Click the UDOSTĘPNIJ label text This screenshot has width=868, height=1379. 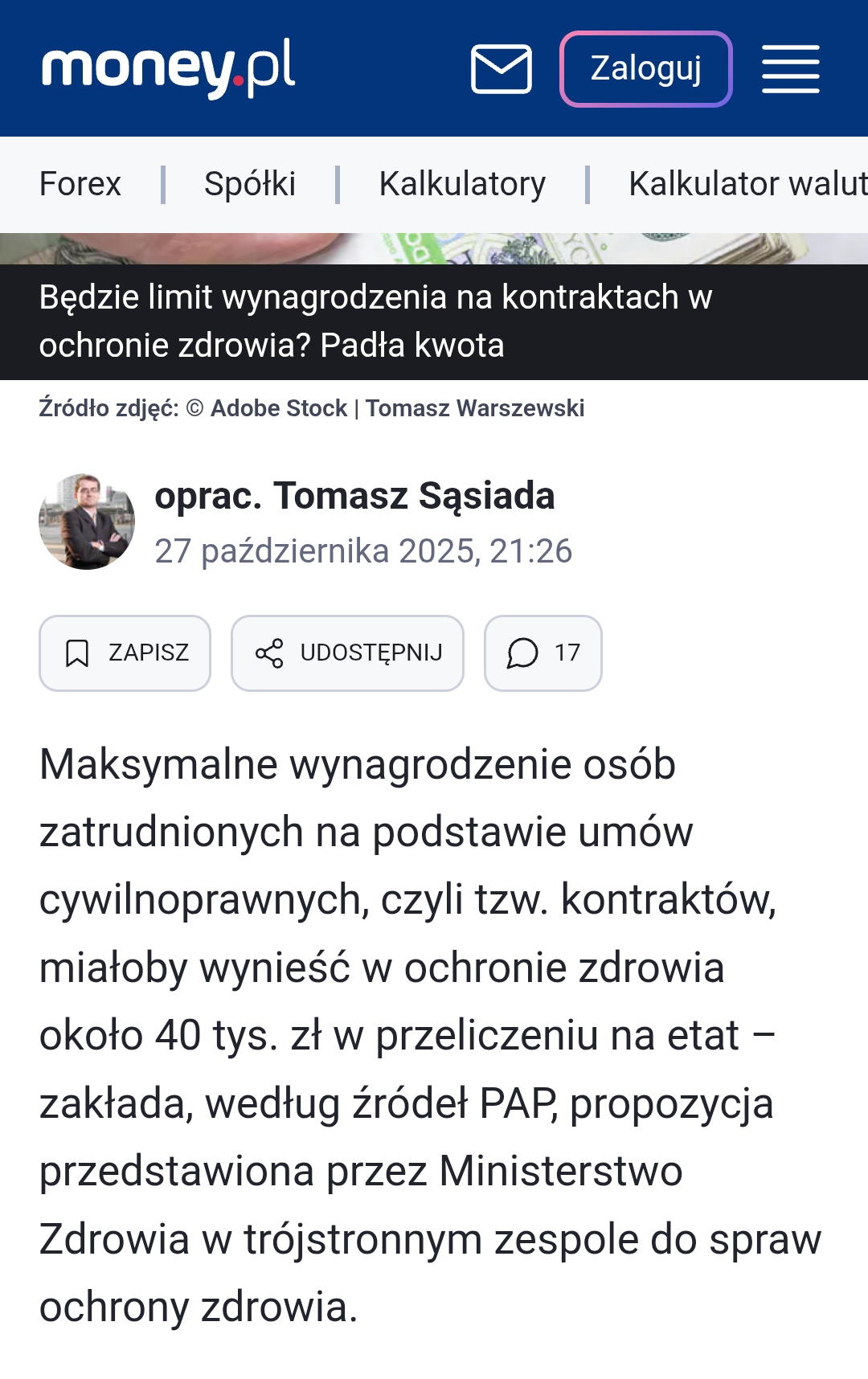(x=371, y=653)
